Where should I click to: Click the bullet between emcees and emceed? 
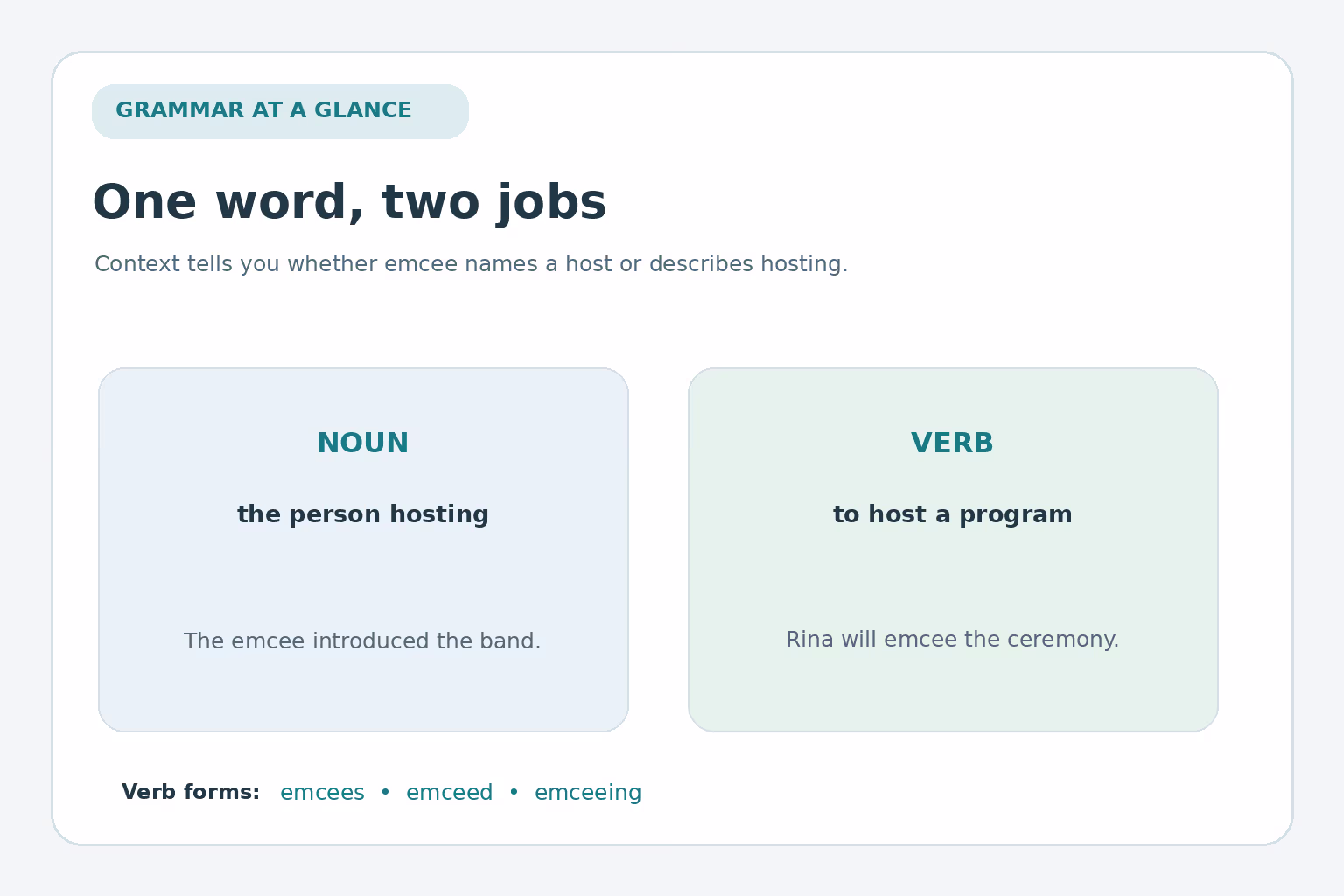pos(385,792)
